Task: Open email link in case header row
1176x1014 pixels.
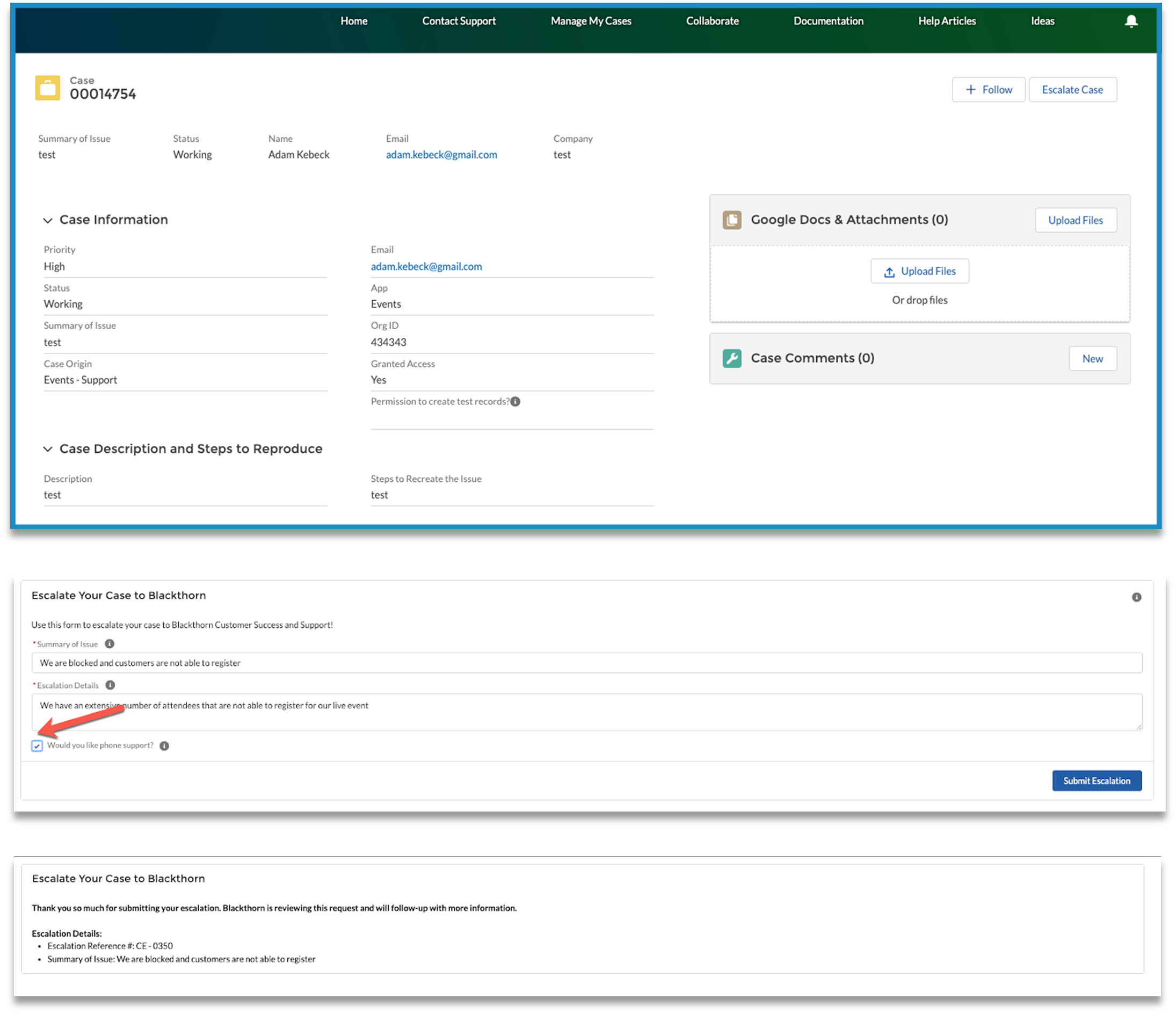Action: coord(441,155)
